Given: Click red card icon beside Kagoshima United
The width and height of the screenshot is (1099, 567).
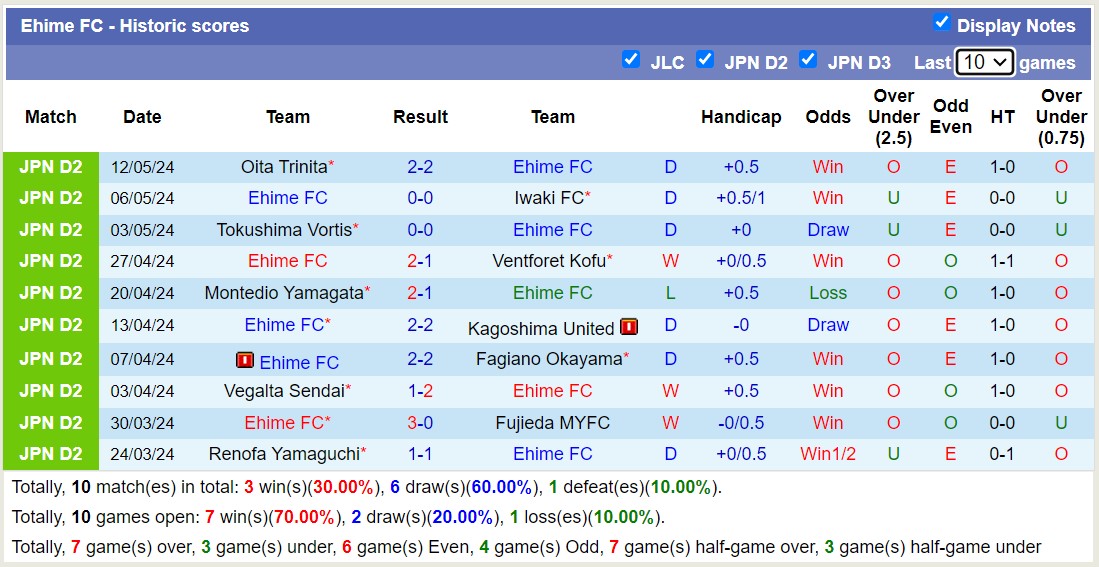Looking at the screenshot, I should 629,327.
